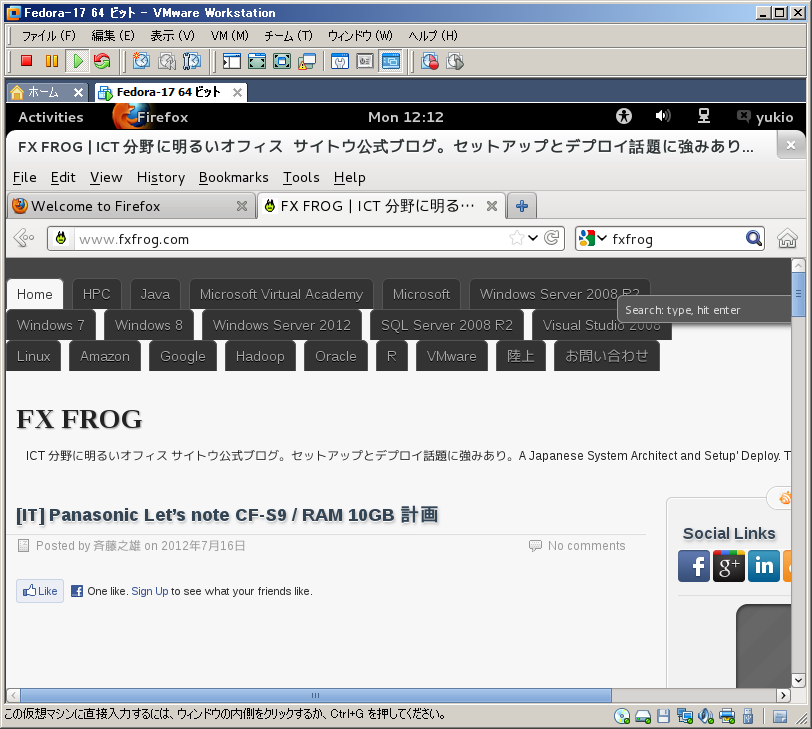Click the Firefox home icon
The image size is (812, 729).
787,239
